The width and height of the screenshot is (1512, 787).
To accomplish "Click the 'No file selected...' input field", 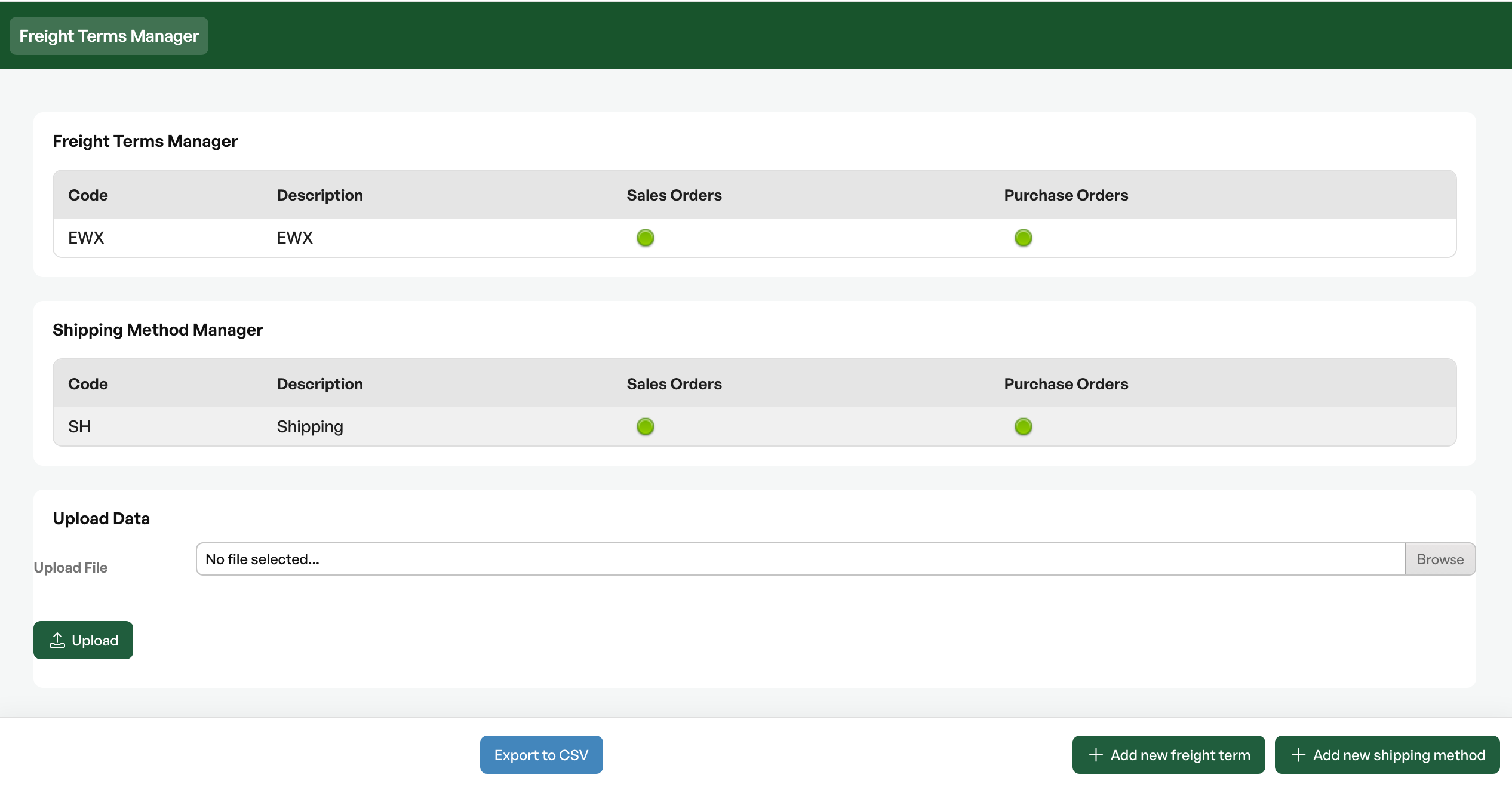I will pos(801,559).
